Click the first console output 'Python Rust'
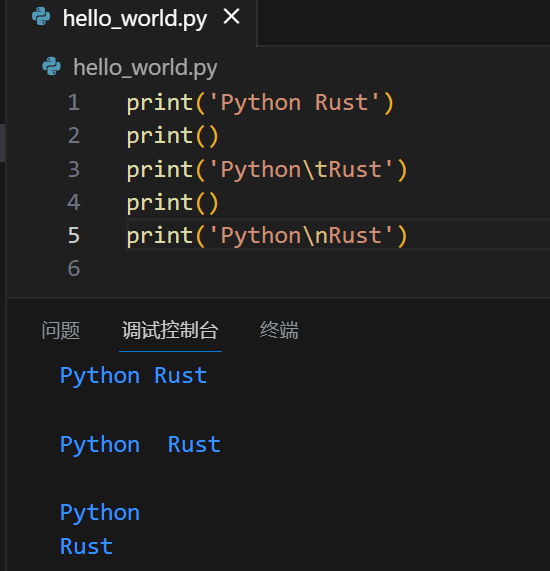The height and width of the screenshot is (571, 550). (x=133, y=376)
